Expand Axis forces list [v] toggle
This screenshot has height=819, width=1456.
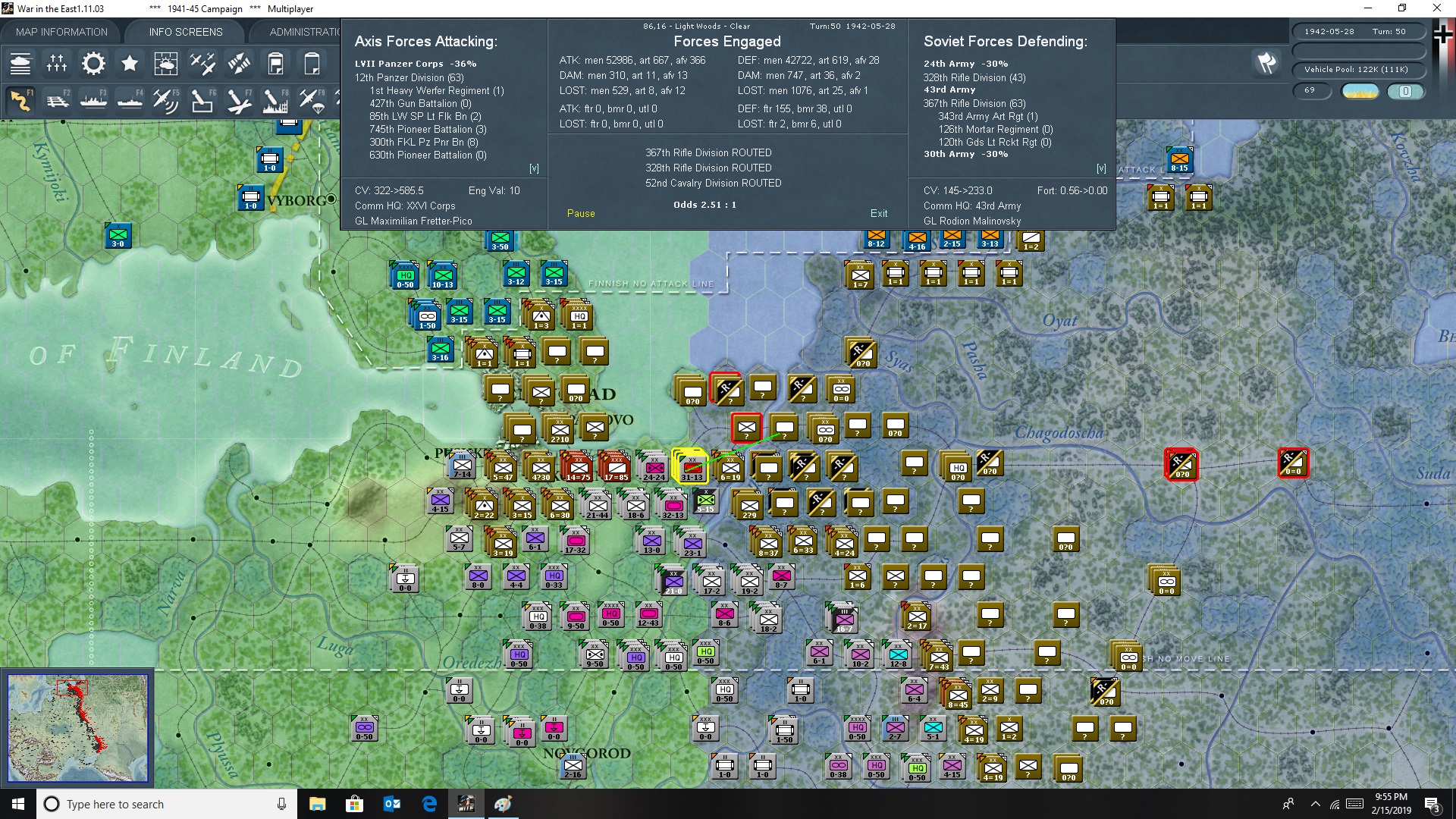534,168
